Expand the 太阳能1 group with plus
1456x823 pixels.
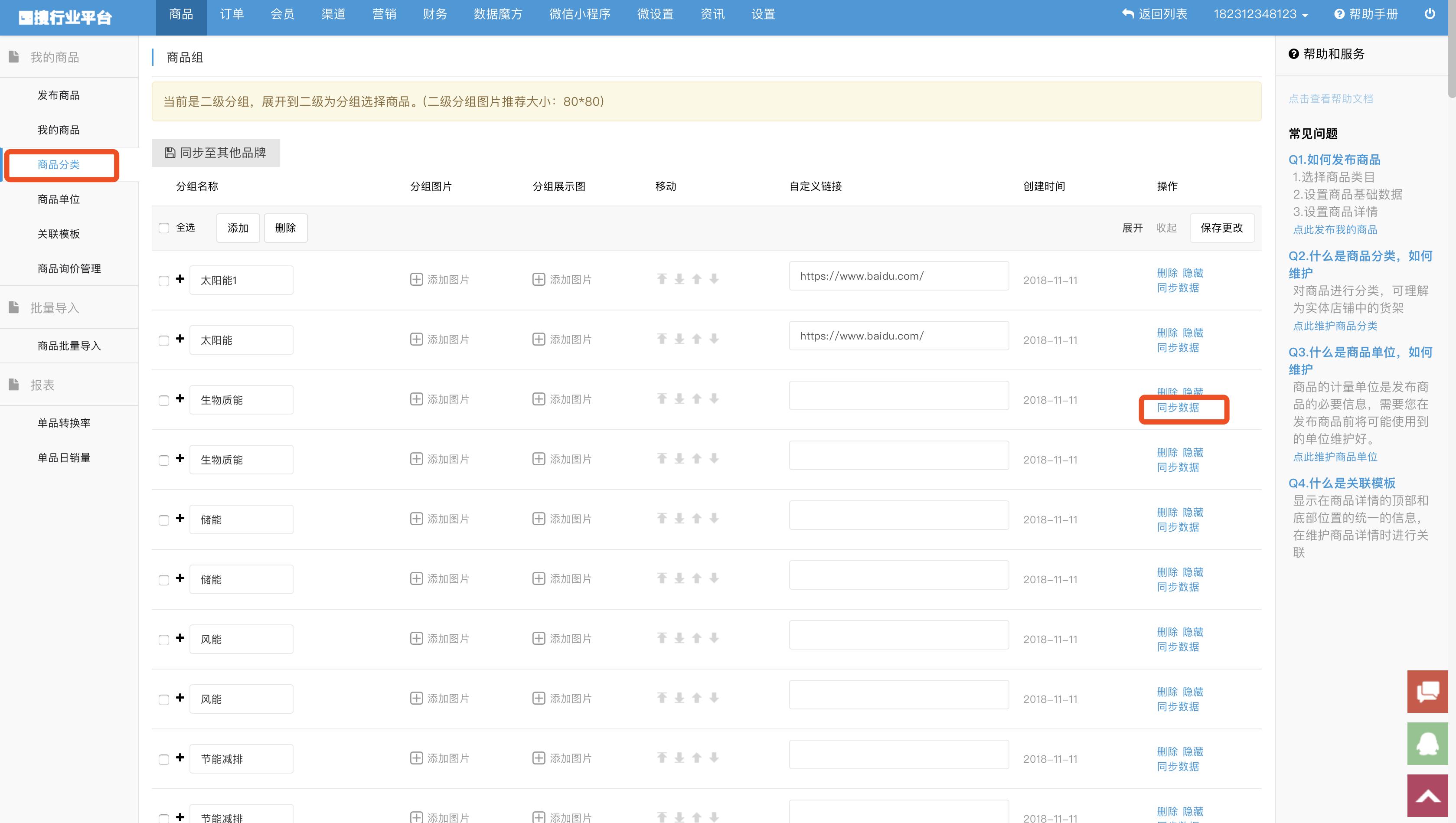180,279
